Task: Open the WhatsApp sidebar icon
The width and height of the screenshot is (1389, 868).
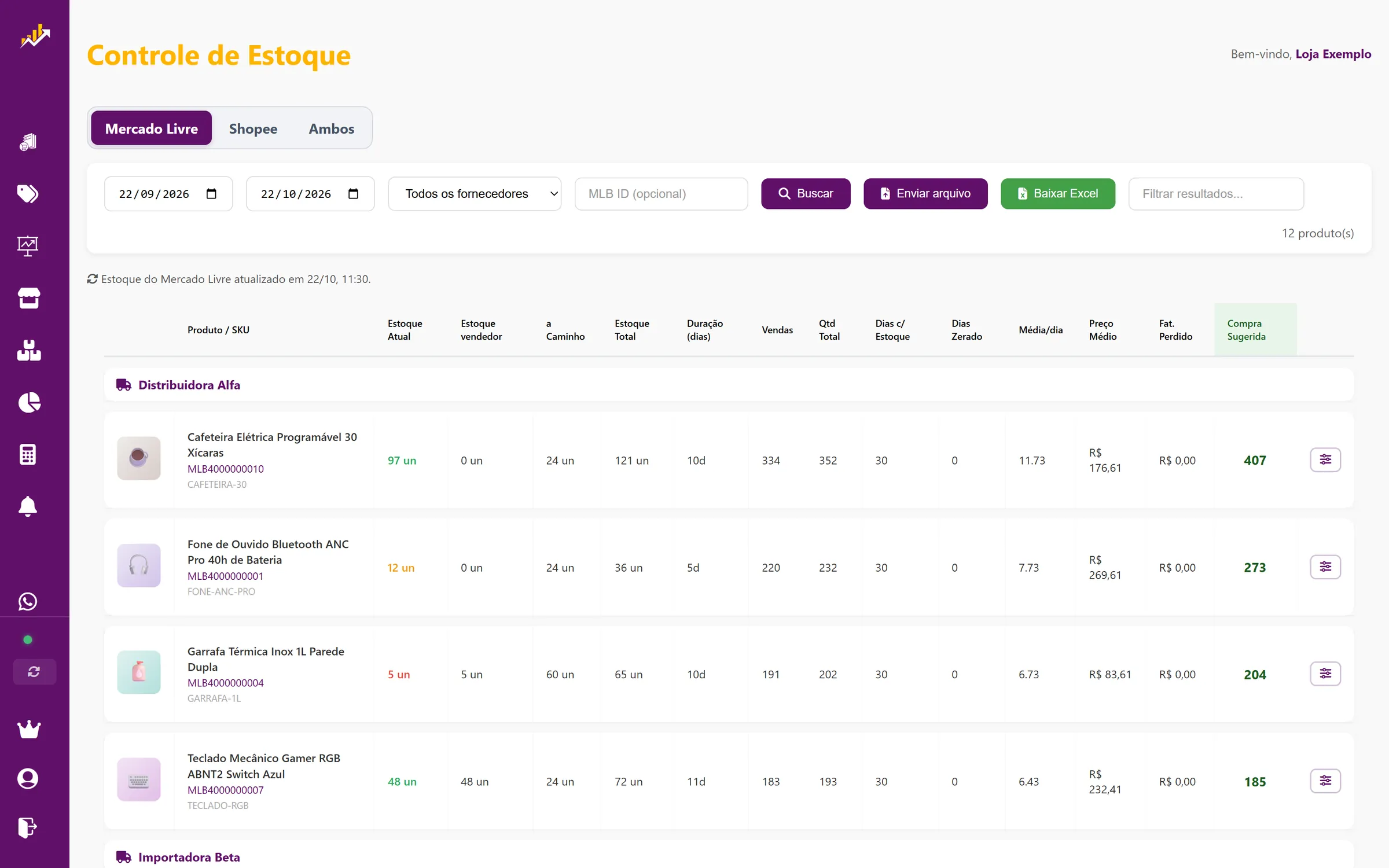Action: (28, 602)
